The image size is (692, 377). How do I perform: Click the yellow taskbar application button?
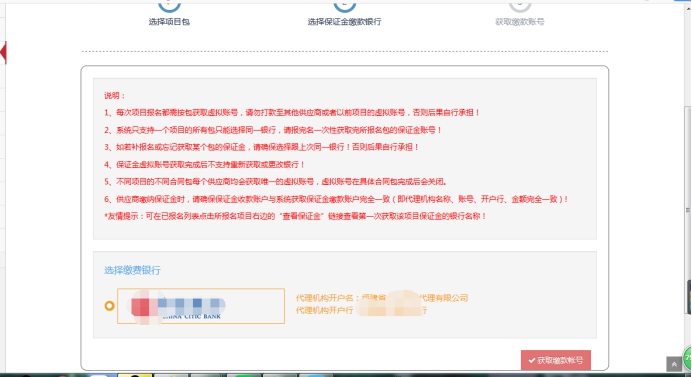point(135,375)
